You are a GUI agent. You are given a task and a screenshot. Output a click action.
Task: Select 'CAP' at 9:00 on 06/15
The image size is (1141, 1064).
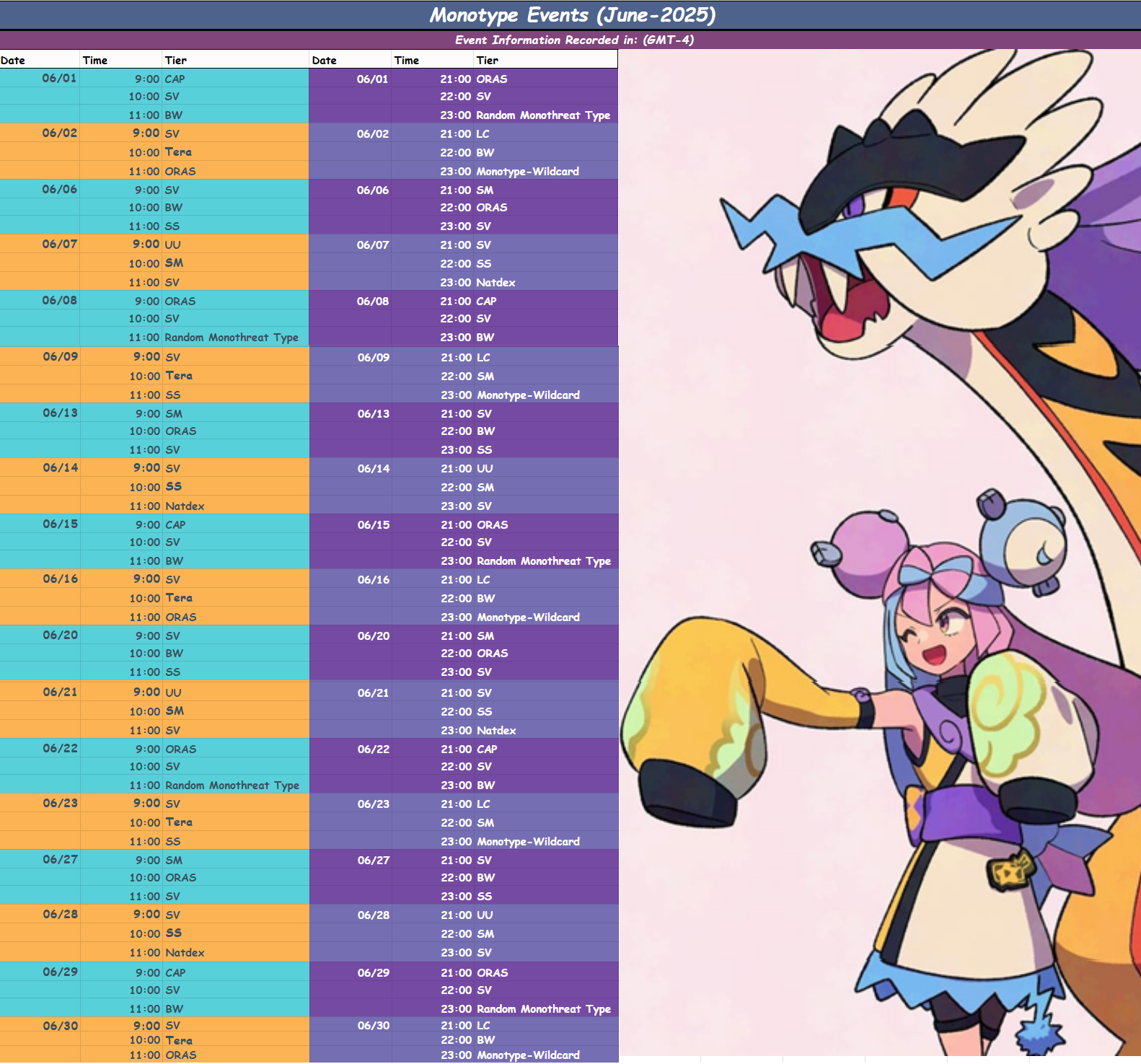[175, 525]
